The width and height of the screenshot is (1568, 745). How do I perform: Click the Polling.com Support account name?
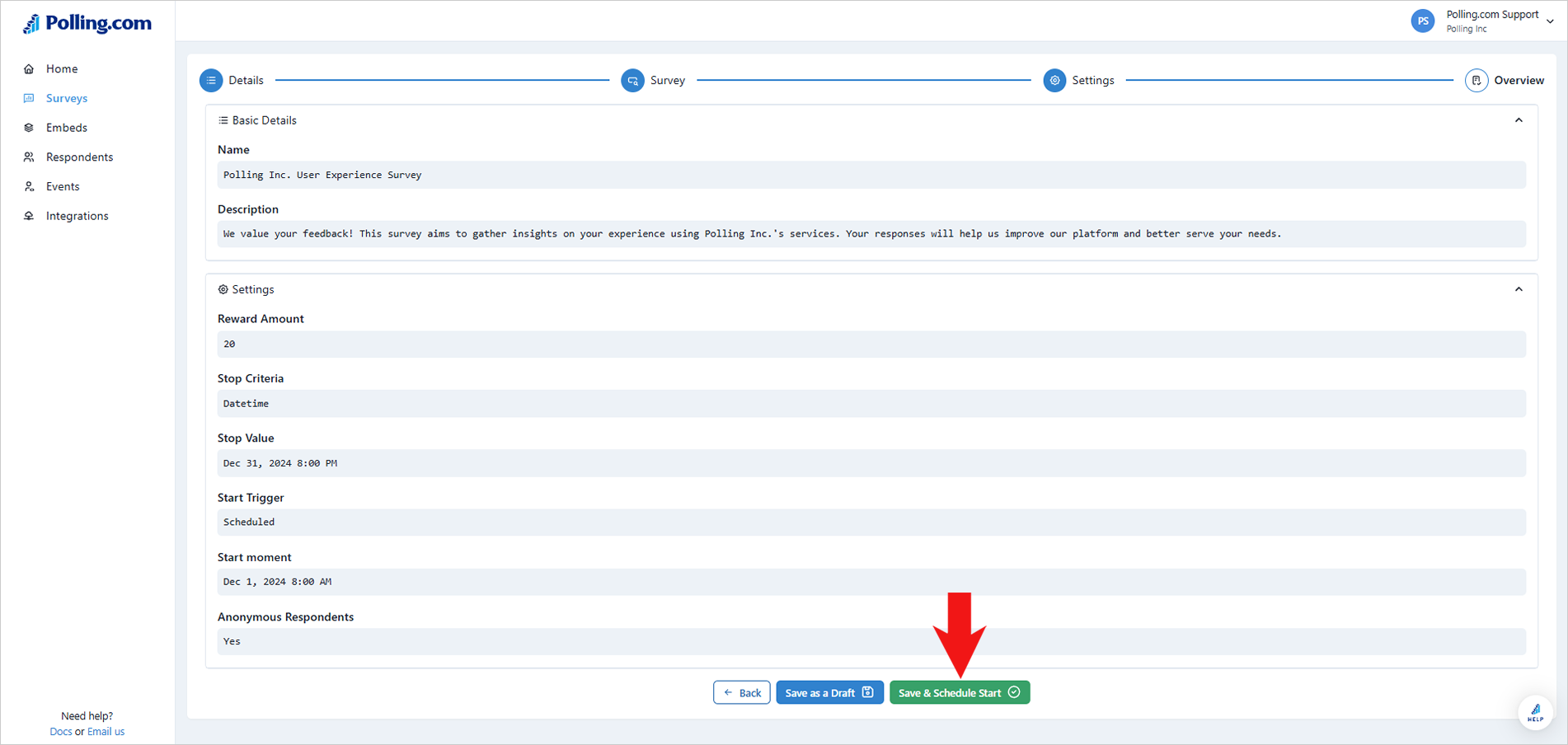(1492, 15)
